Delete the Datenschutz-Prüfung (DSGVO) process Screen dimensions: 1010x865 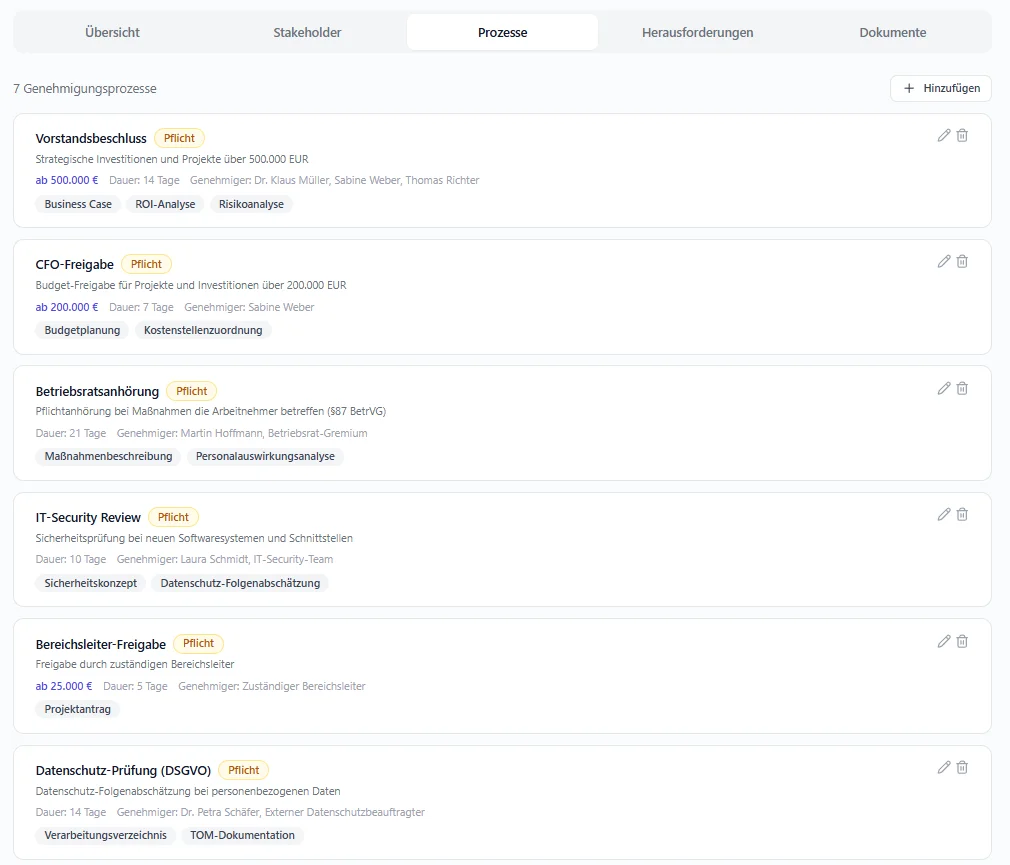tap(962, 767)
